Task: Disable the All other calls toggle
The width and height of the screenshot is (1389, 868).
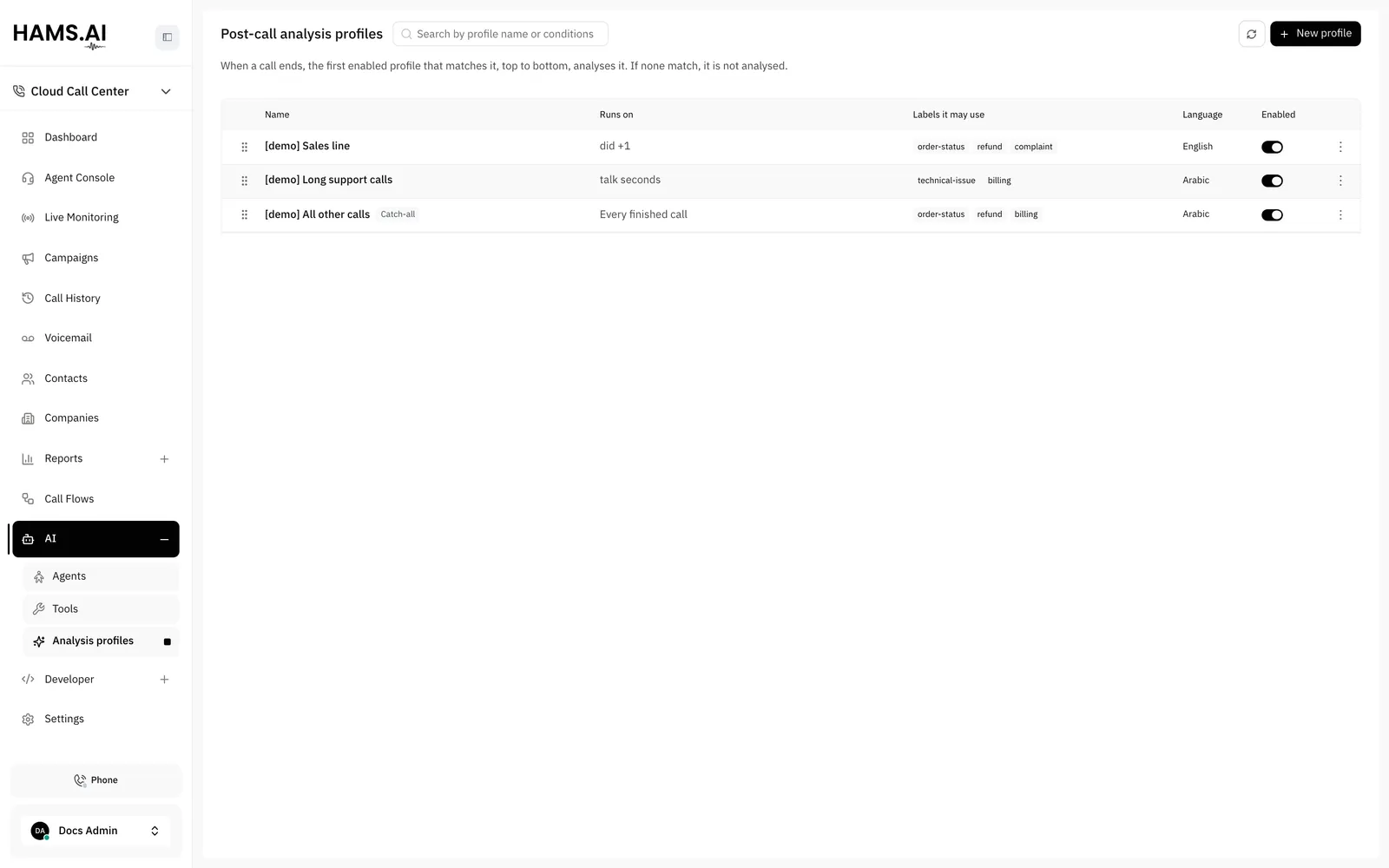Action: coord(1272,214)
